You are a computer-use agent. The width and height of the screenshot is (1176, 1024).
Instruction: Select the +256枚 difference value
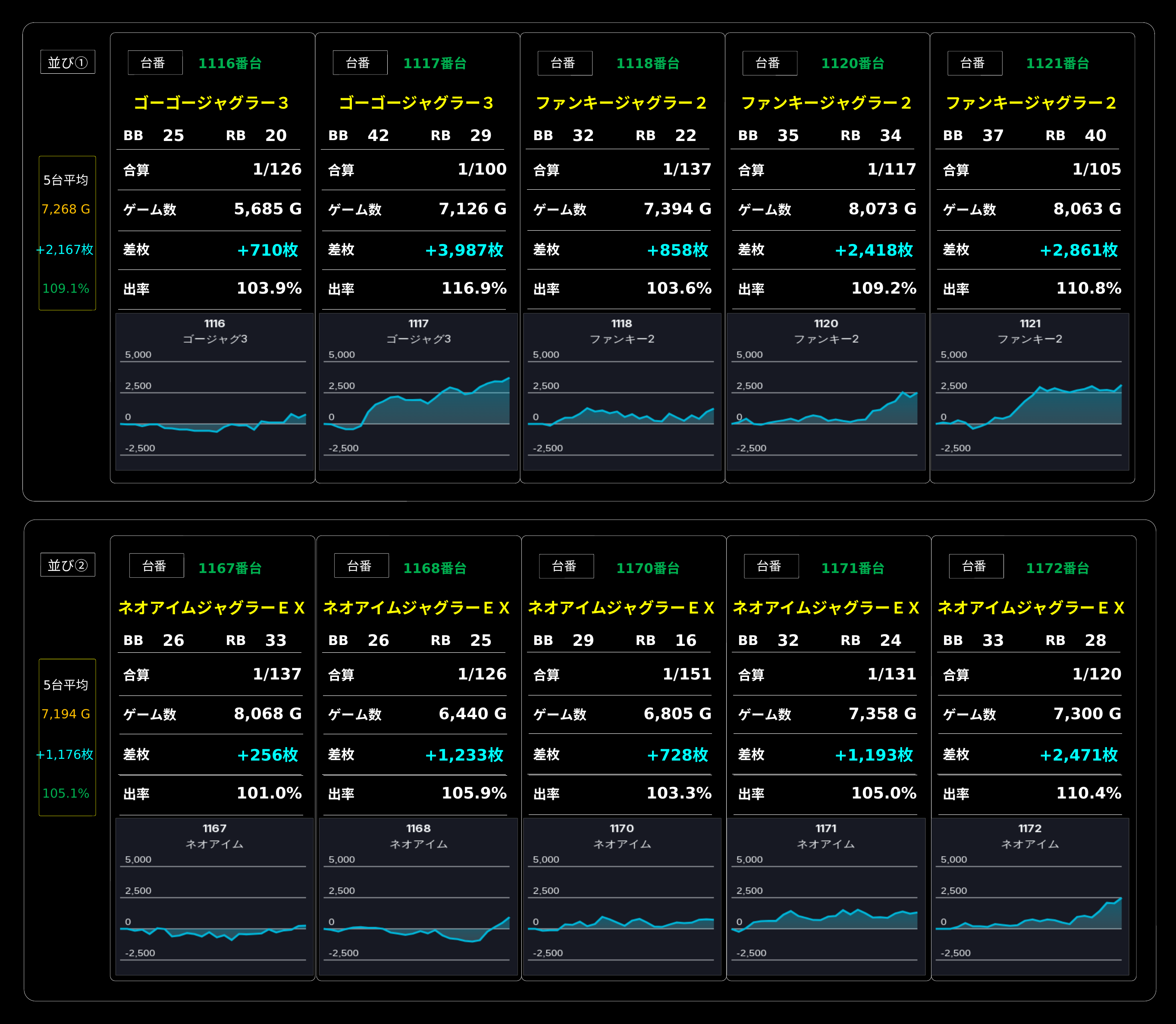[267, 755]
